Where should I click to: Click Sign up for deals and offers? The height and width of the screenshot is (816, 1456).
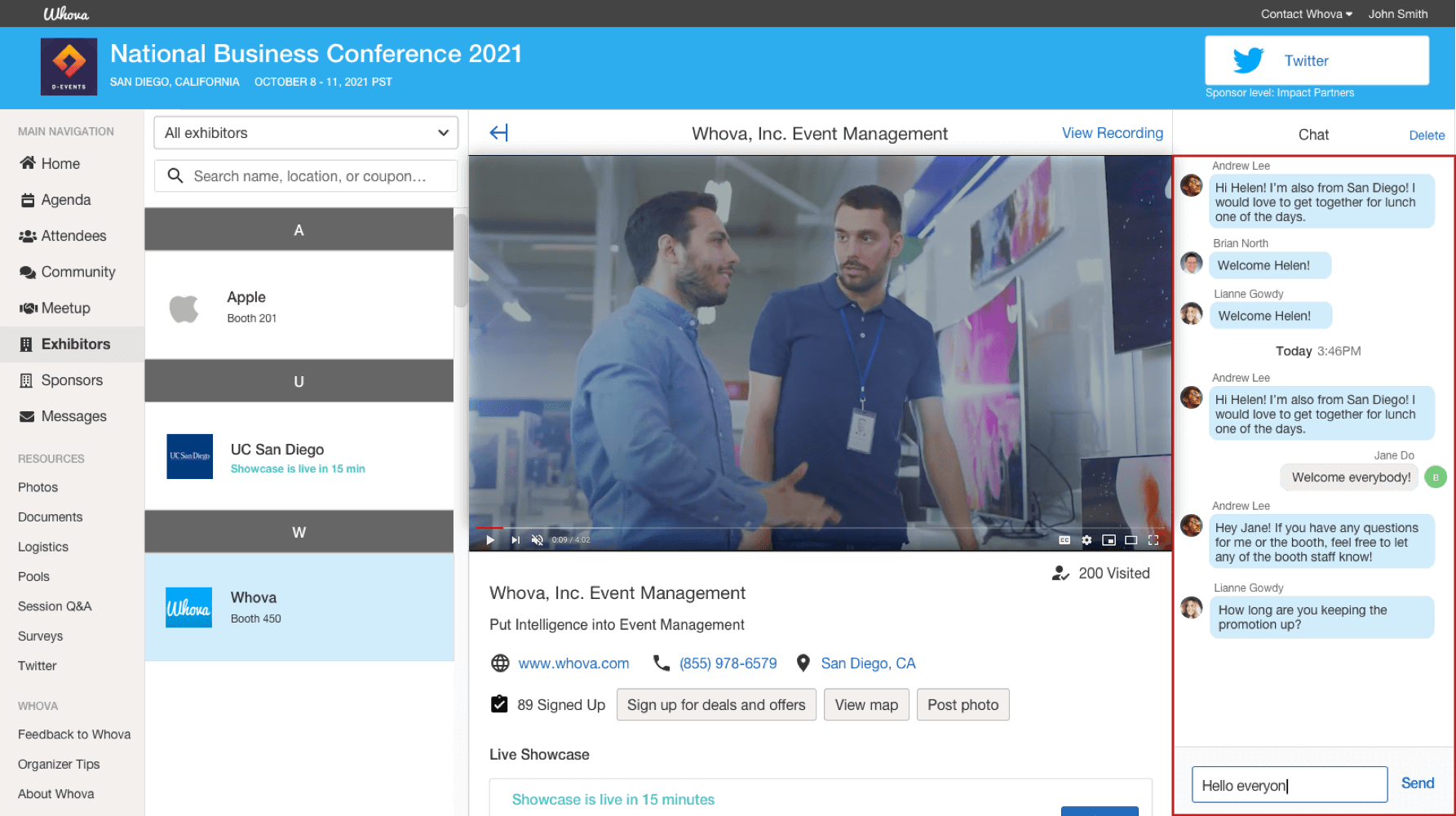pos(715,705)
